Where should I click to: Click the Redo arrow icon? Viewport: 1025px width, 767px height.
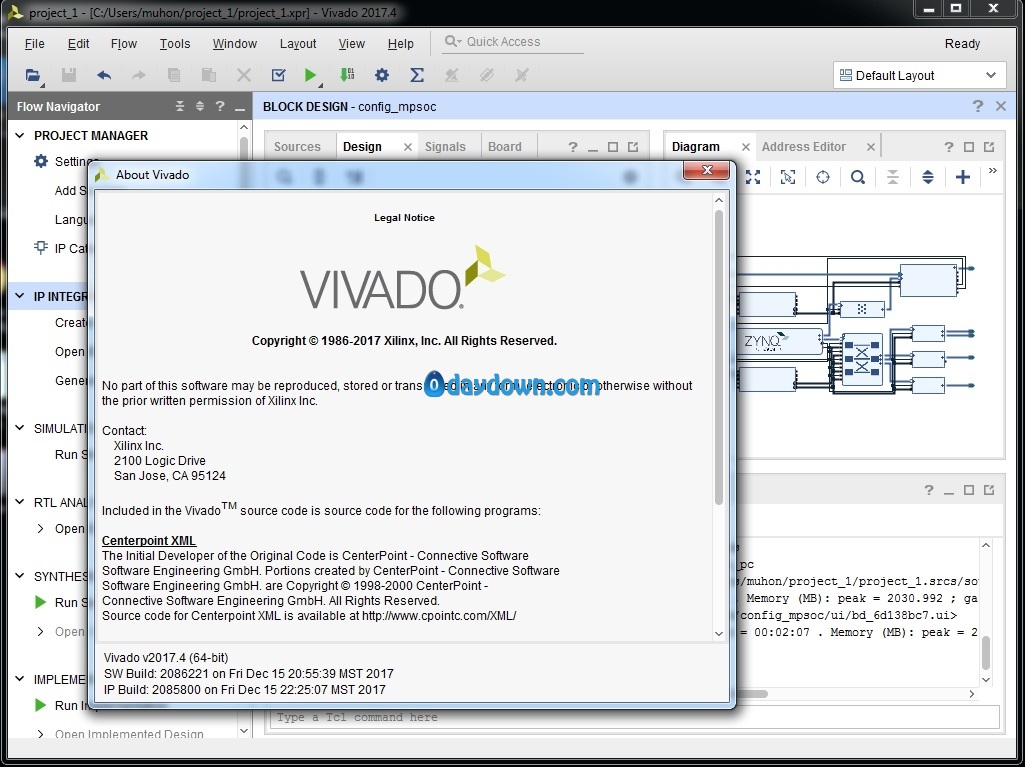(x=139, y=75)
